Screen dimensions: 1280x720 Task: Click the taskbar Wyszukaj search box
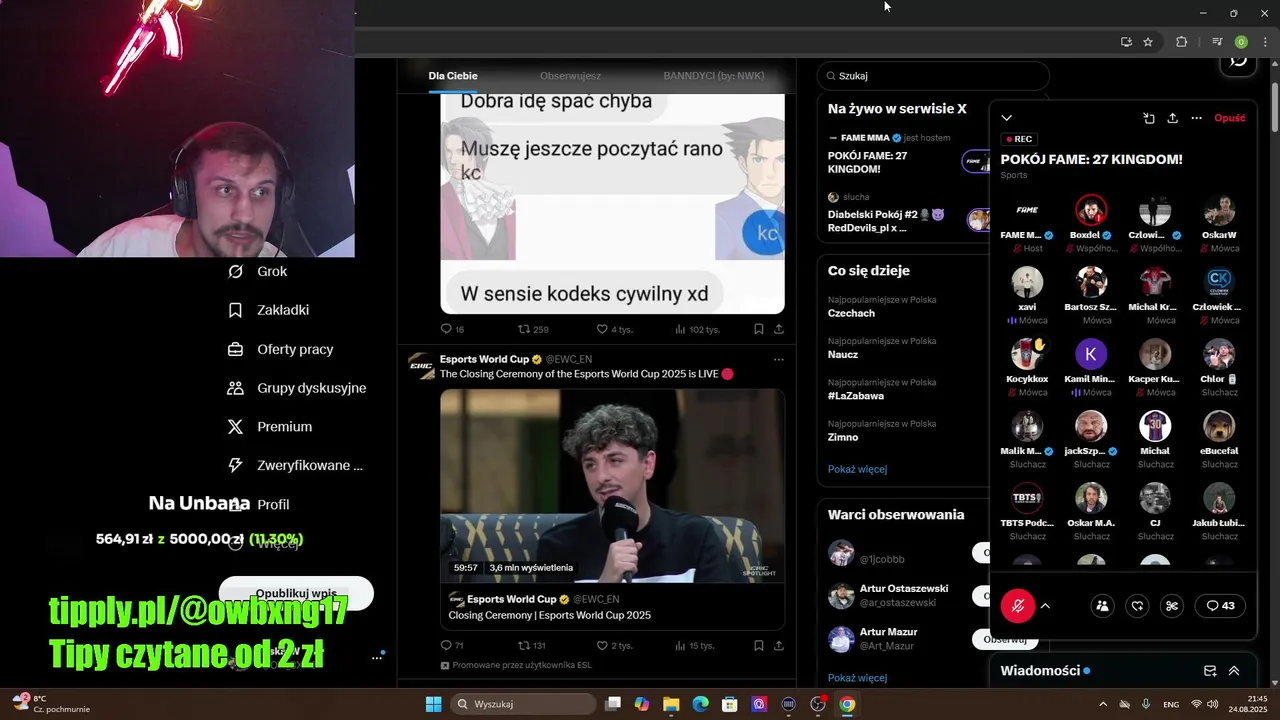point(524,704)
